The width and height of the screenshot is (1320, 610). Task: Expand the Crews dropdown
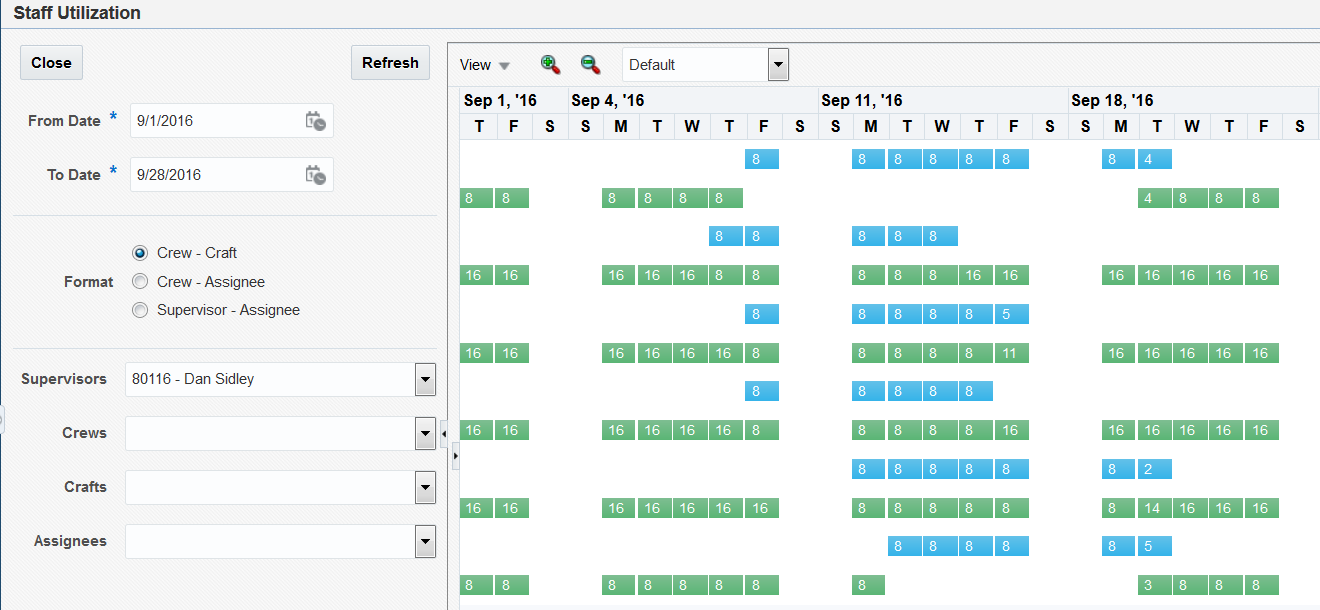tap(425, 434)
